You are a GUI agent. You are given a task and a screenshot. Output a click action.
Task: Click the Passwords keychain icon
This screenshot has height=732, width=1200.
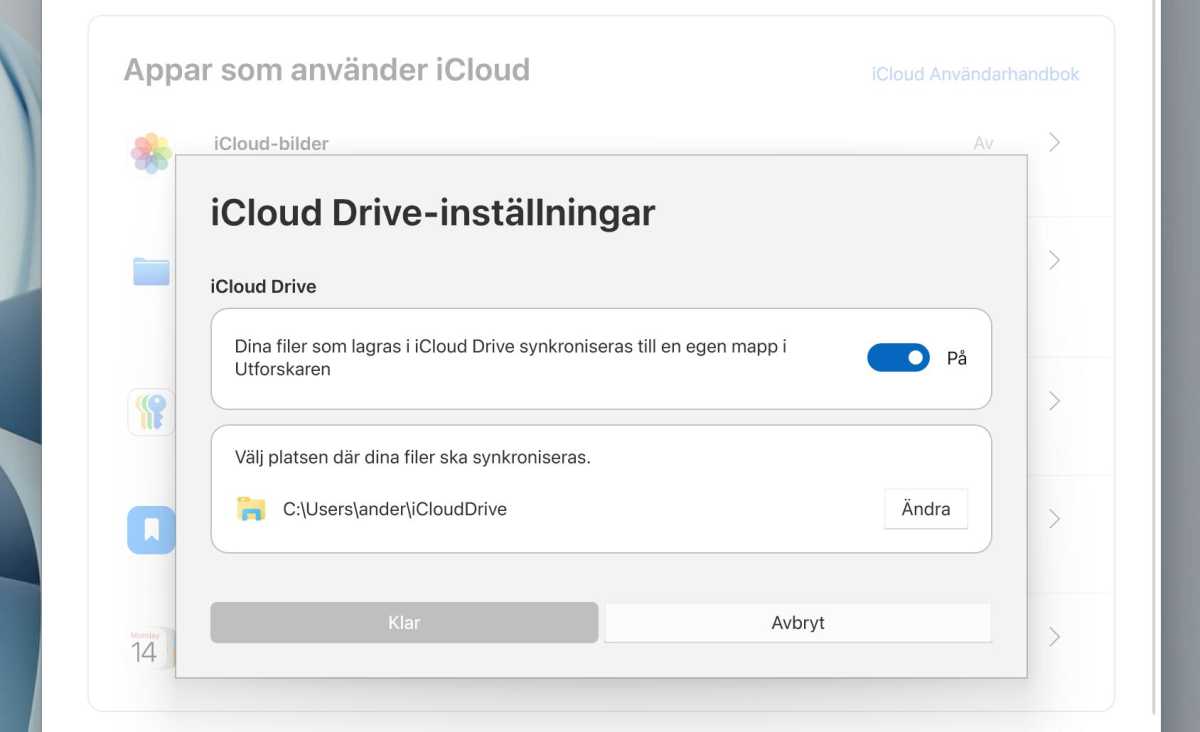149,411
